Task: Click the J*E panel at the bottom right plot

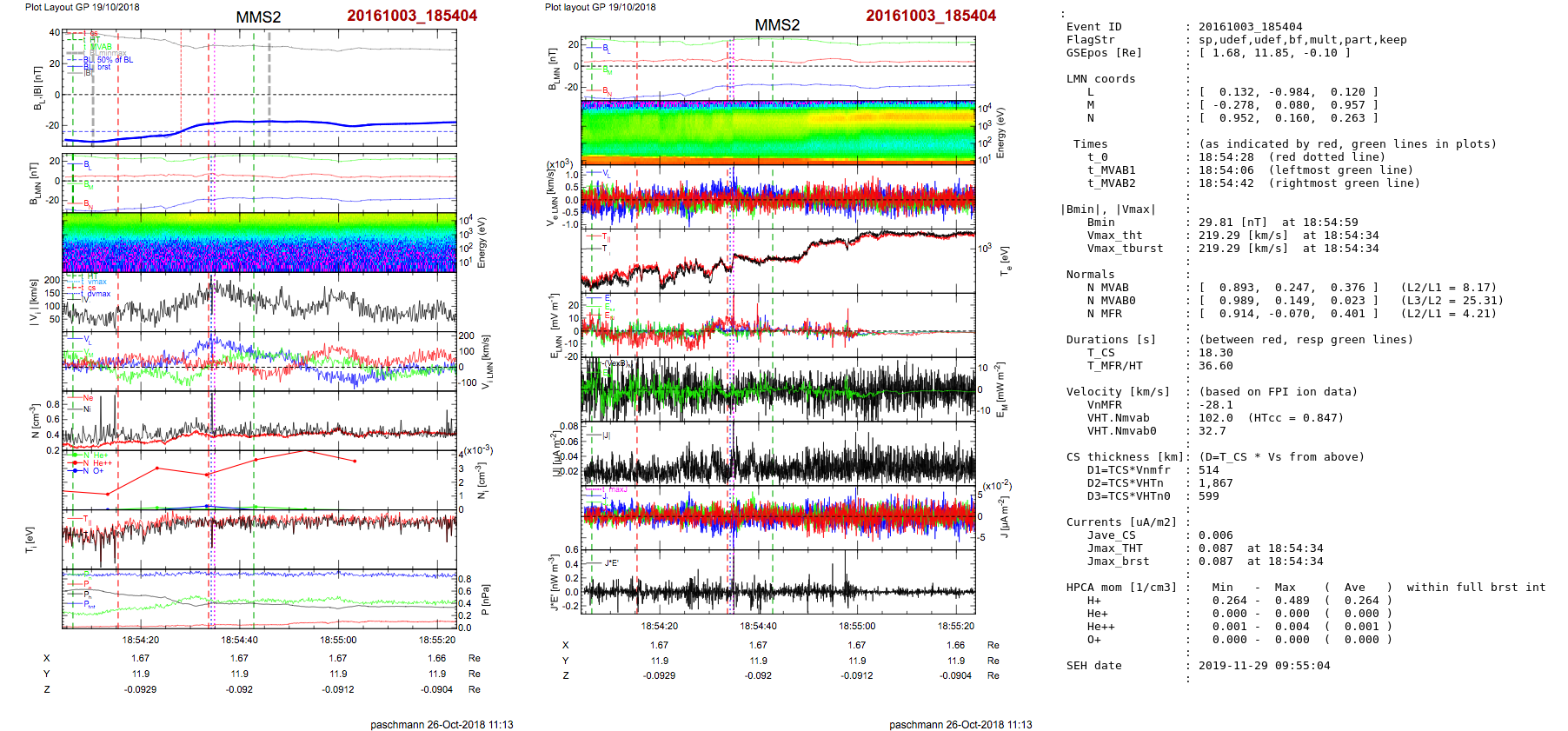Action: click(778, 581)
